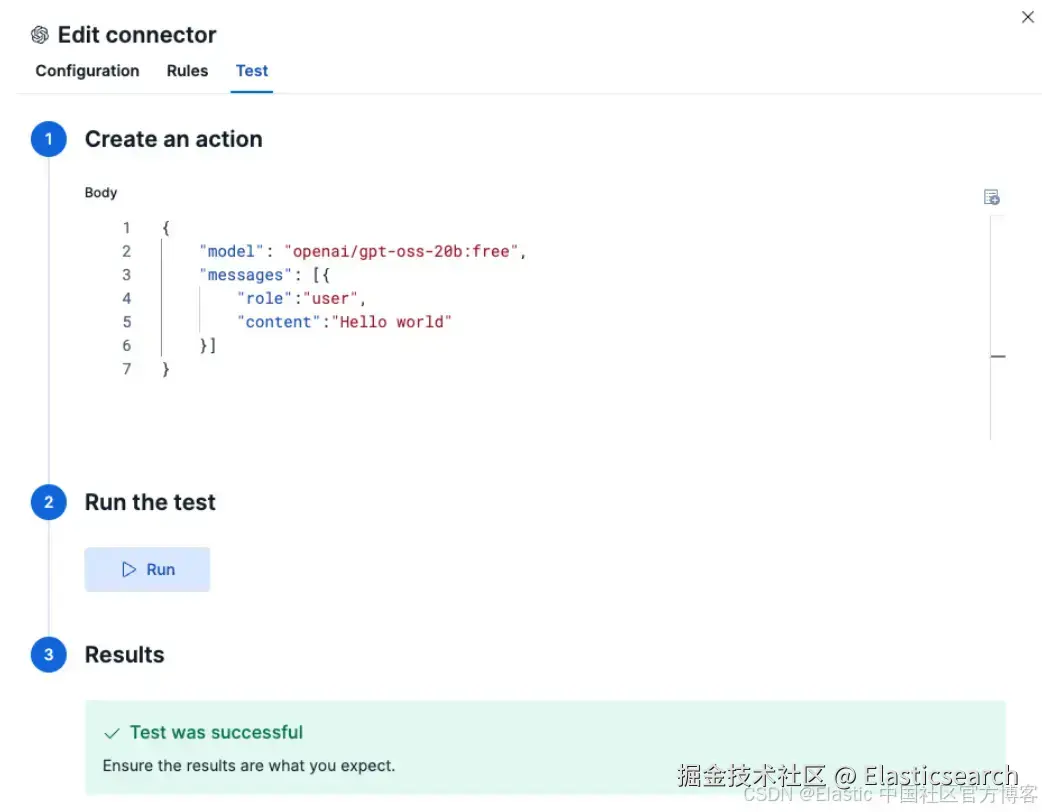
Task: Click line number 7 in editor gutter
Action: click(x=127, y=369)
